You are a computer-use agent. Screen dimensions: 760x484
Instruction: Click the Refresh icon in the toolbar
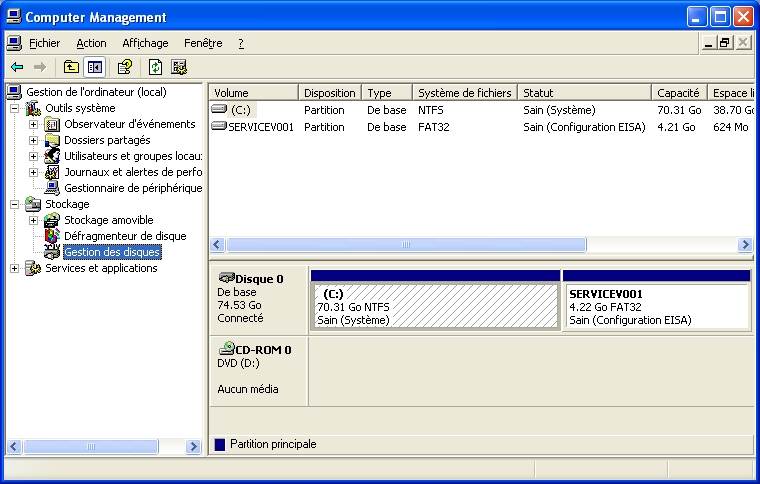[x=155, y=67]
